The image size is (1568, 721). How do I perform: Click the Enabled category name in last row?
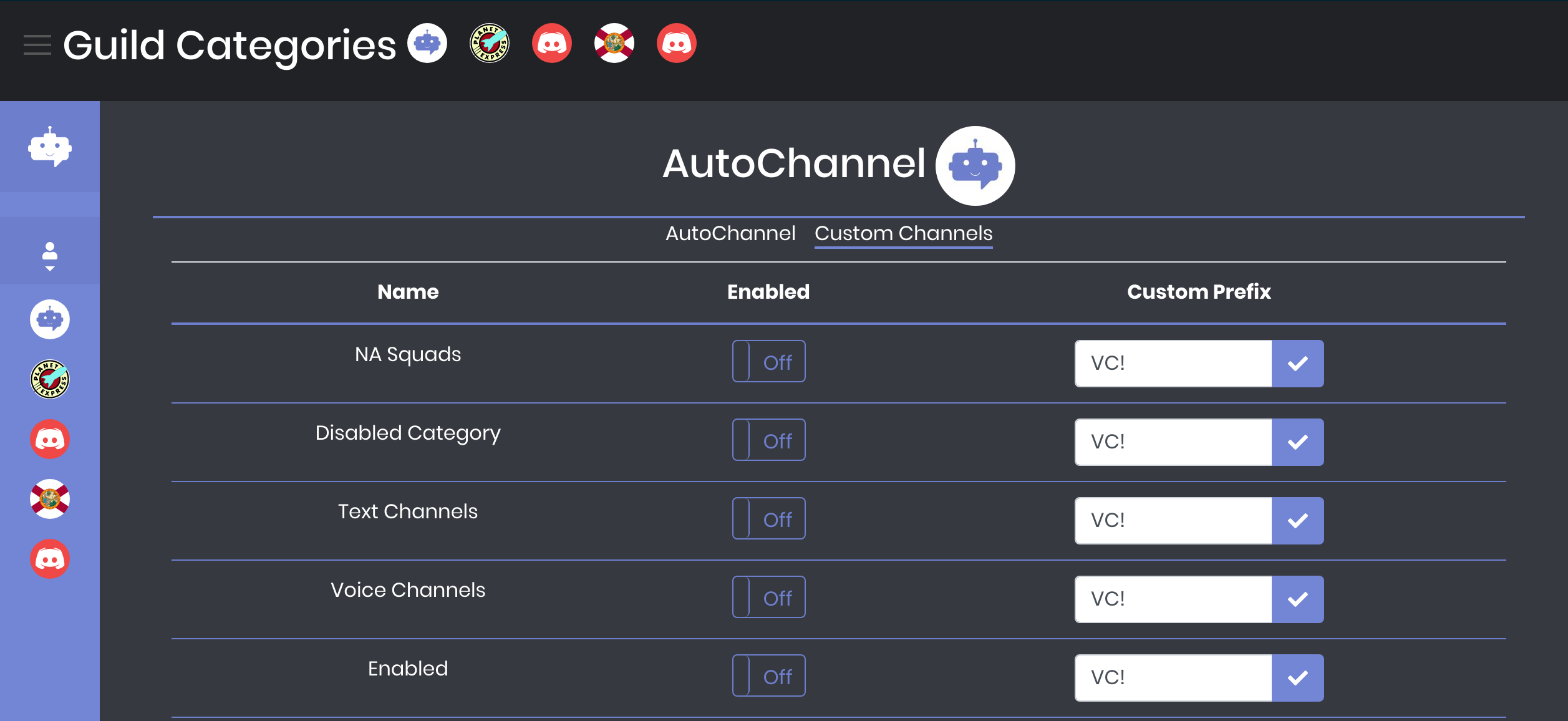(x=408, y=669)
